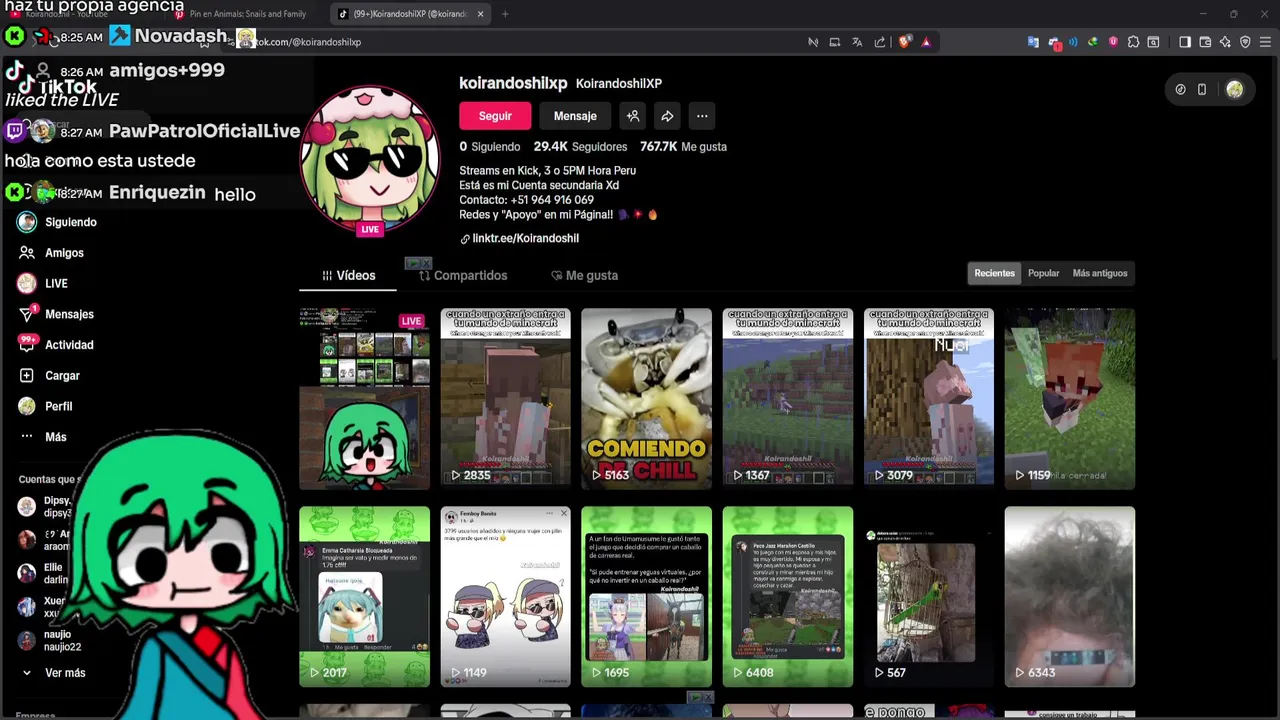Open the Brave Shields lion icon
The height and width of the screenshot is (720, 1280).
pos(905,42)
